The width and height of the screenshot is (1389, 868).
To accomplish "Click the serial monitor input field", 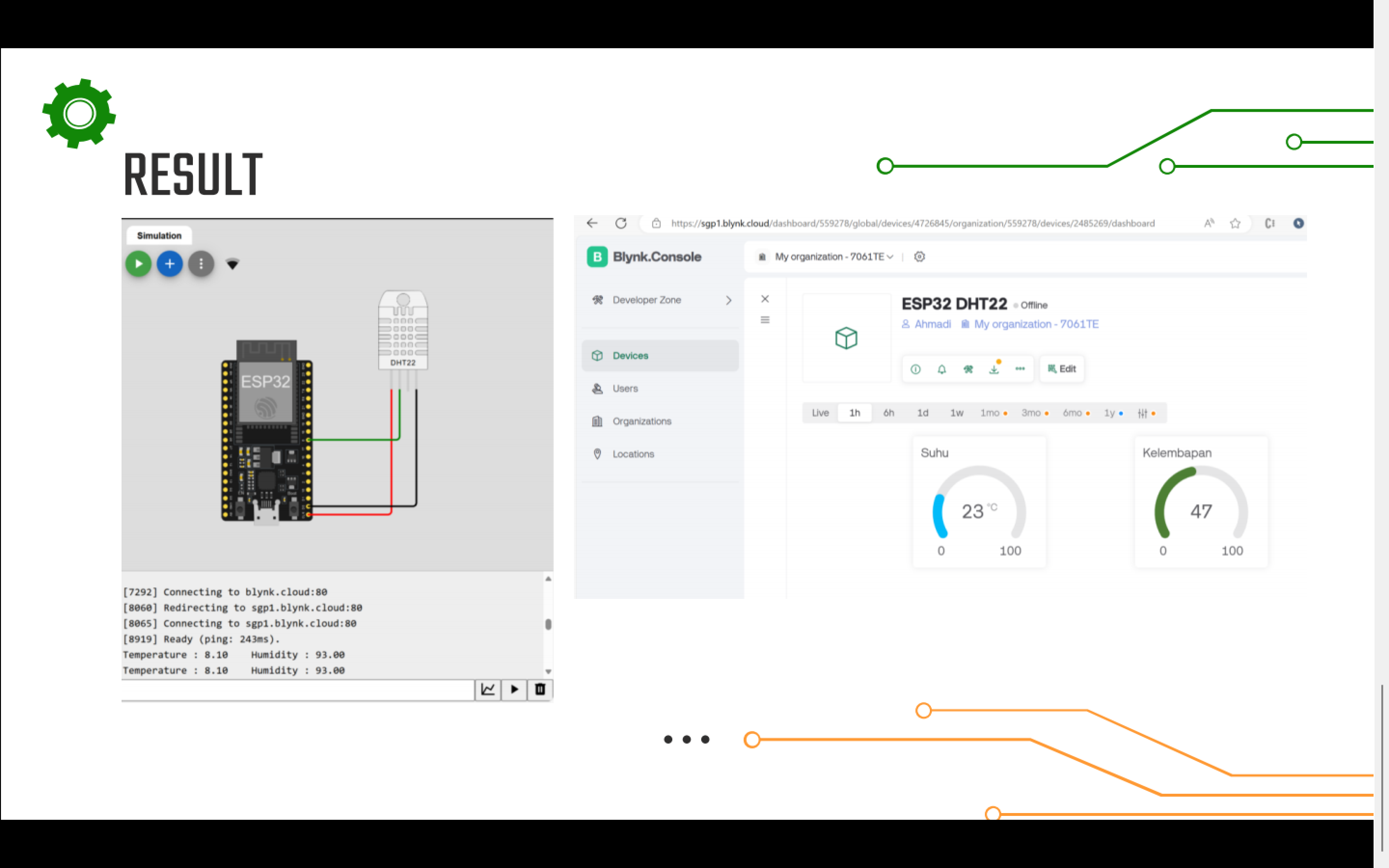I will (x=298, y=690).
